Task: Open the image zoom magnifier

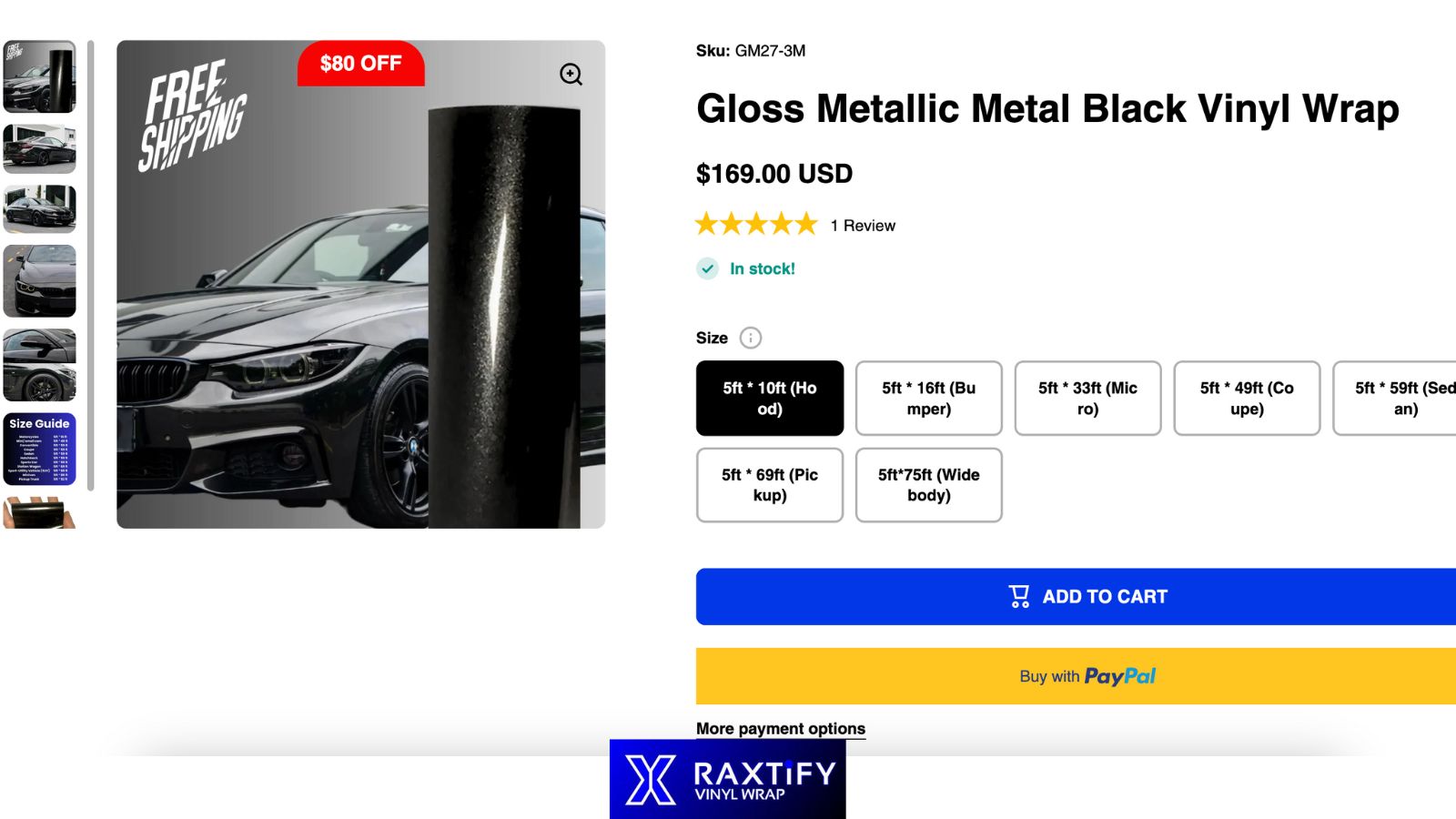Action: coord(571,75)
